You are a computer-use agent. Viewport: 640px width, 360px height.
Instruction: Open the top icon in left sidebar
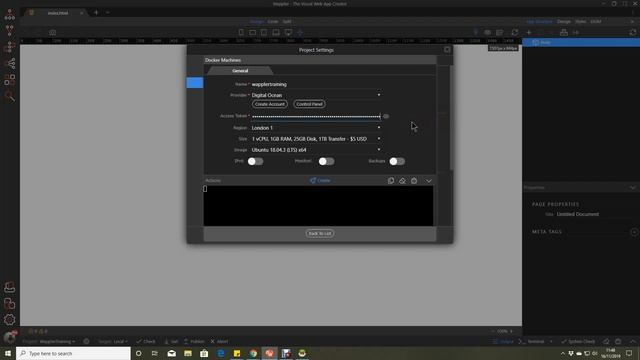[9, 14]
